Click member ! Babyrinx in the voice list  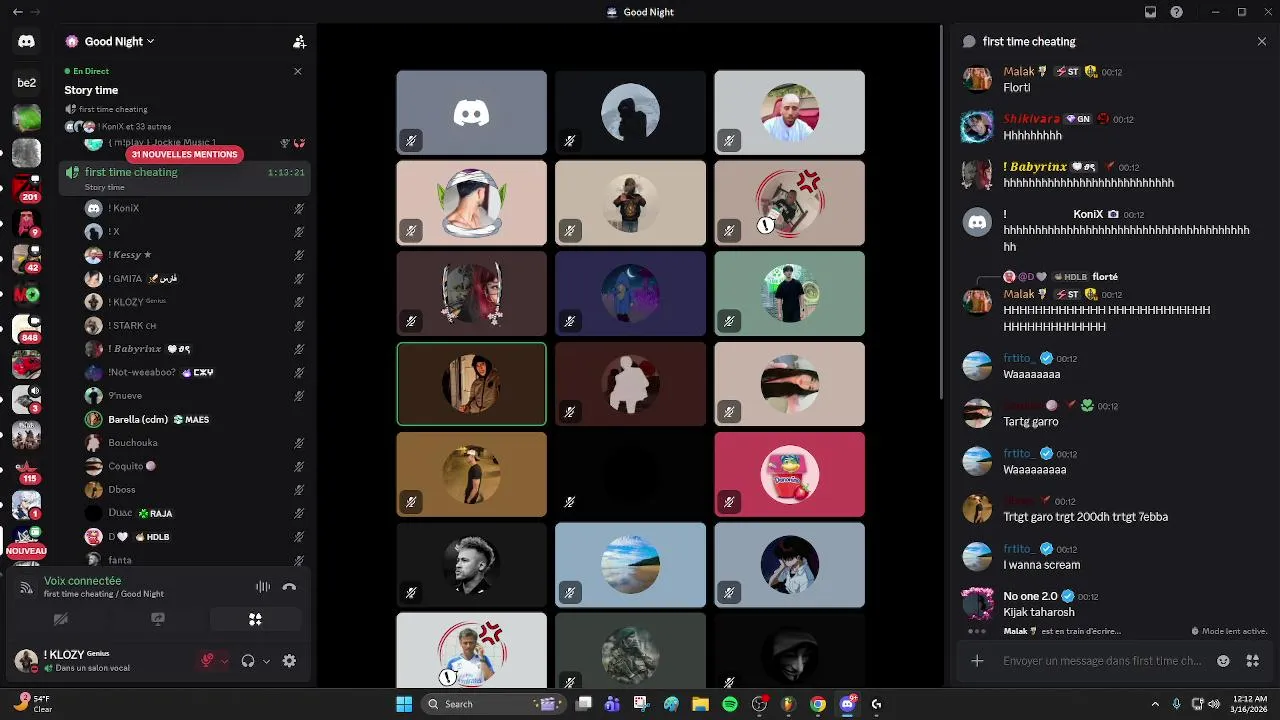point(196,349)
